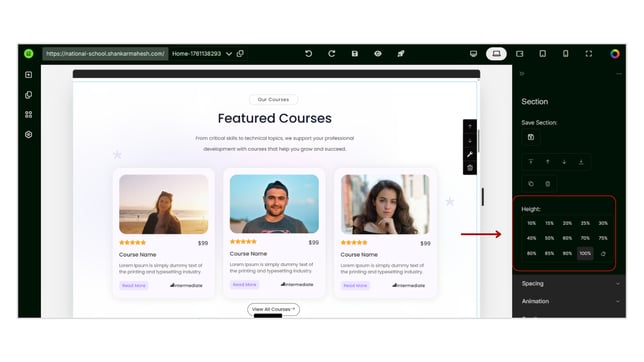
Task: Delete section with floating toolbar trash icon
Action: [x=470, y=168]
